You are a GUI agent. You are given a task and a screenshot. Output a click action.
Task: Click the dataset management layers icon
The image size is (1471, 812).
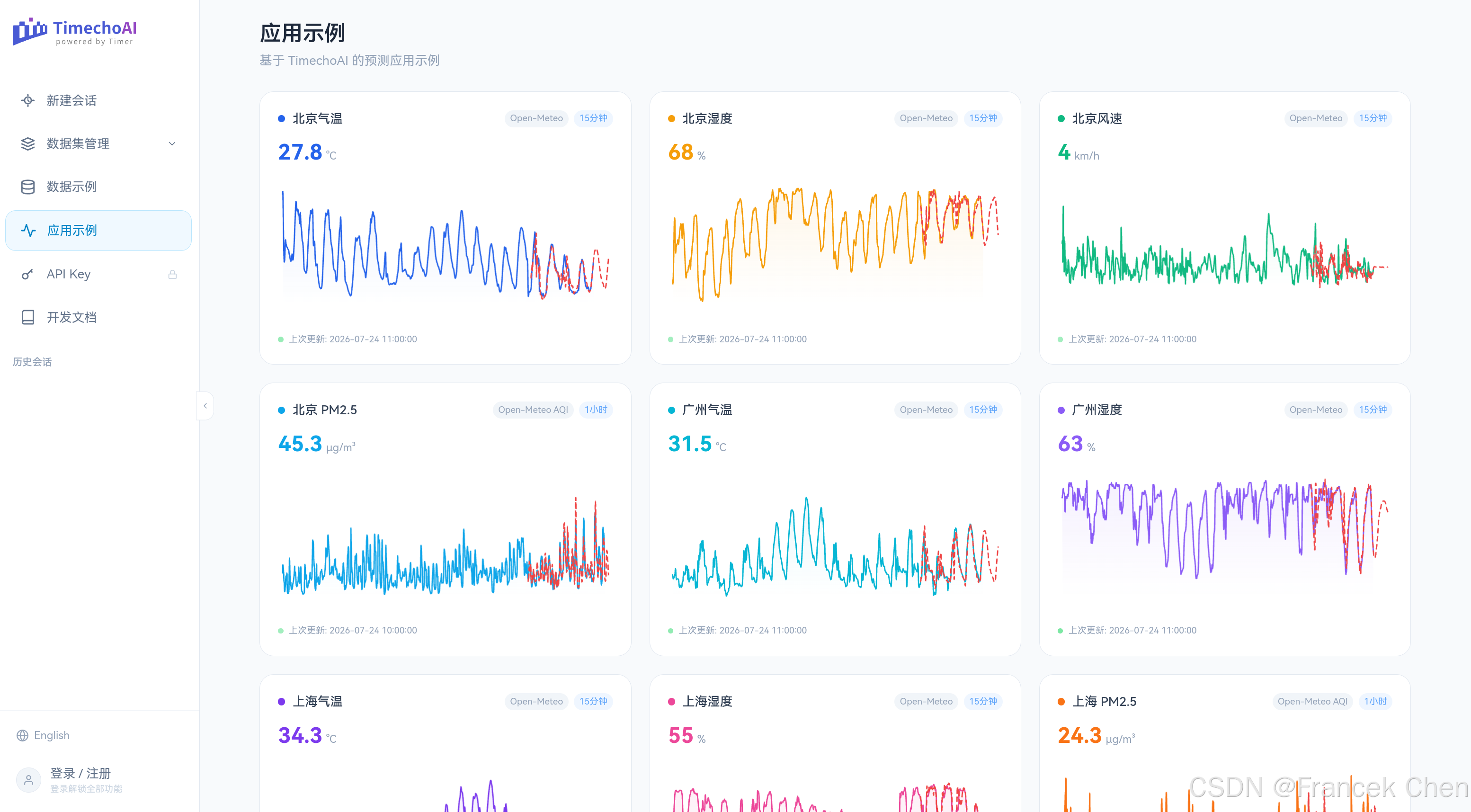tap(27, 144)
